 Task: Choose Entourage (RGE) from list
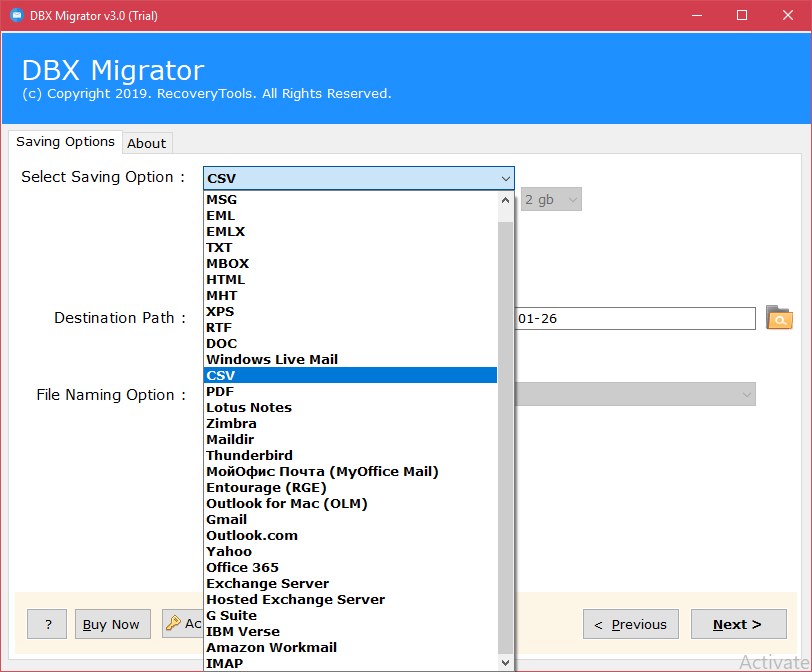click(x=351, y=488)
